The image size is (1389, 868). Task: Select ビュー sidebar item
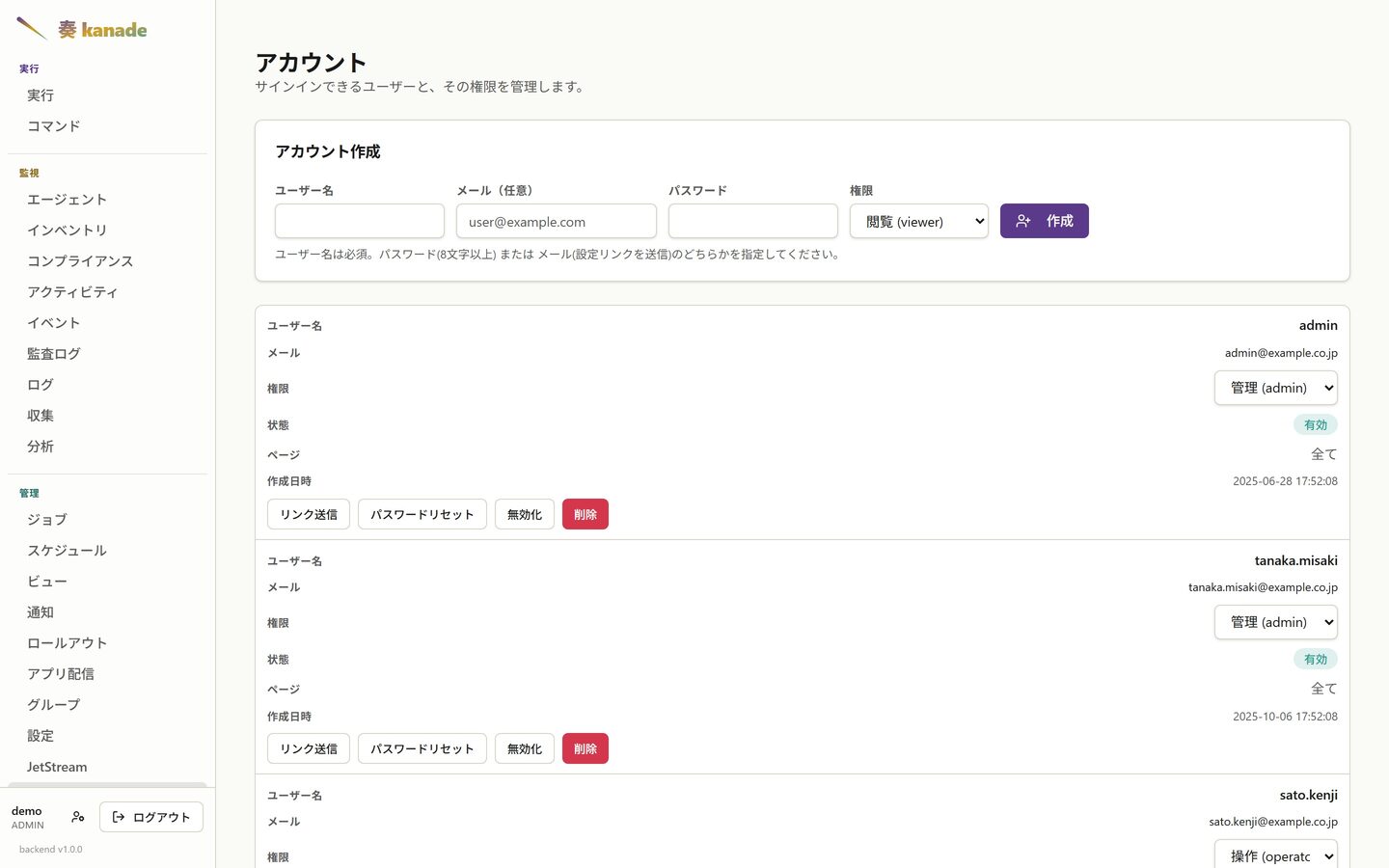[x=107, y=582]
